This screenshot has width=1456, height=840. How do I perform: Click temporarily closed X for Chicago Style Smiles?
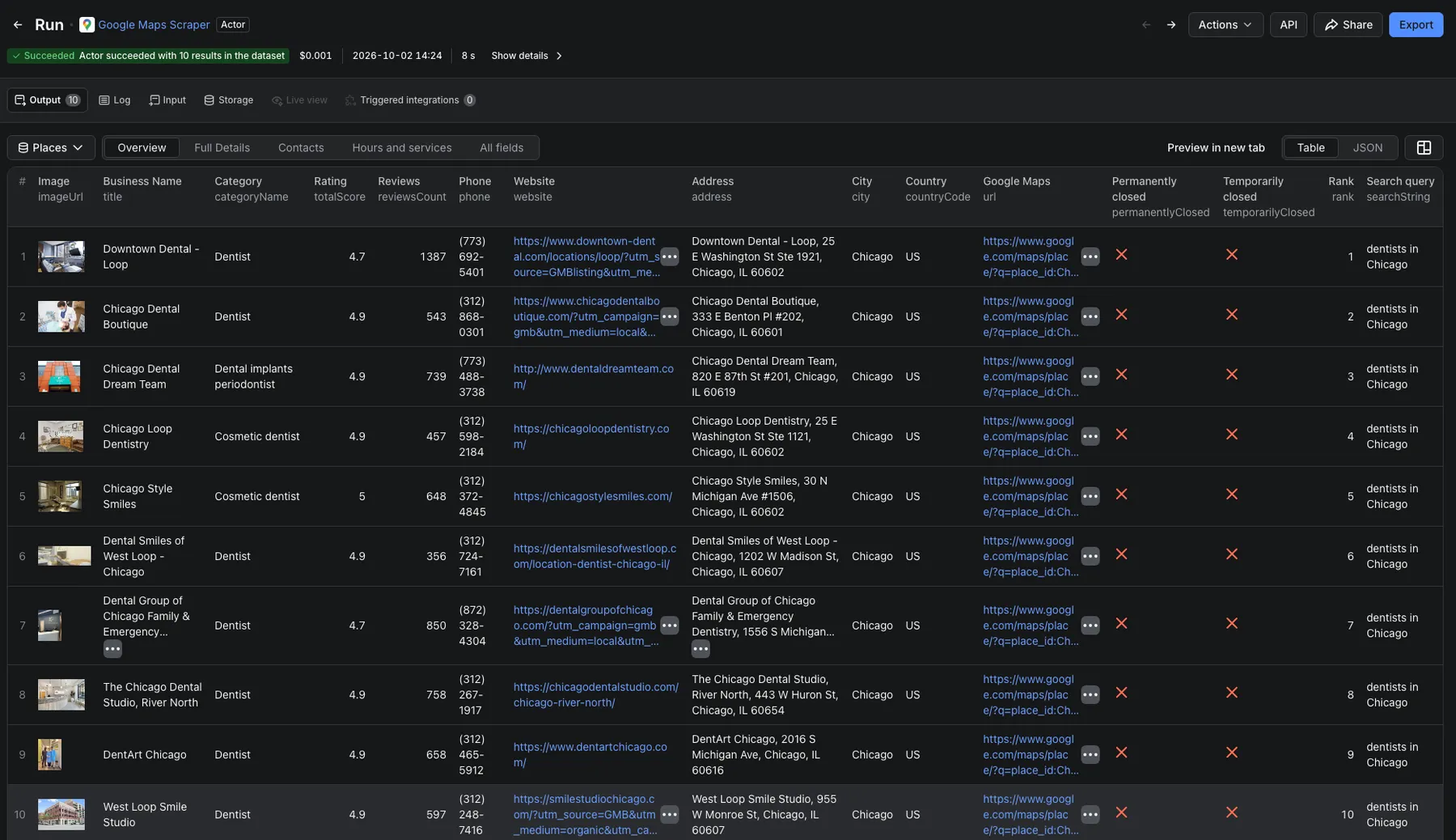click(x=1231, y=494)
